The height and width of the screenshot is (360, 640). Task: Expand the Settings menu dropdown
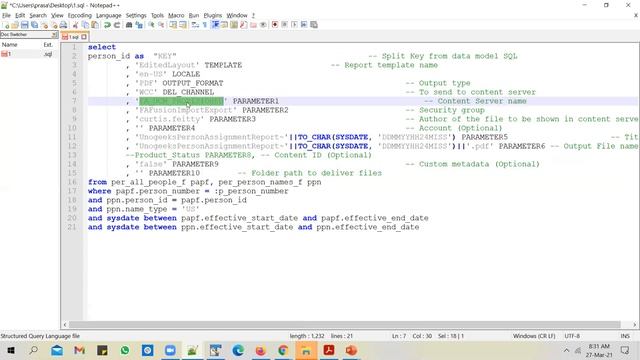(x=136, y=15)
